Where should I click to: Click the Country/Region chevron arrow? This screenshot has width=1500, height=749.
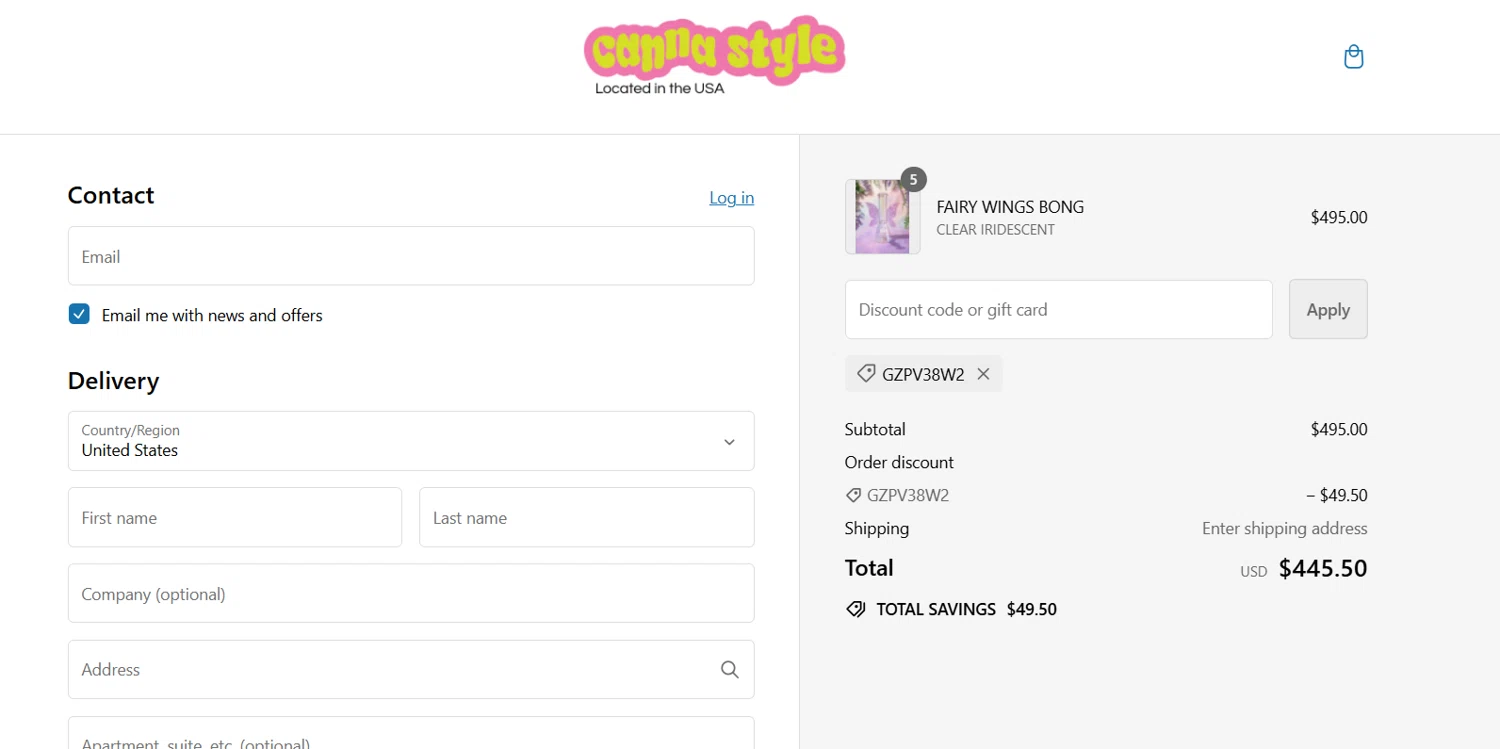click(x=729, y=442)
